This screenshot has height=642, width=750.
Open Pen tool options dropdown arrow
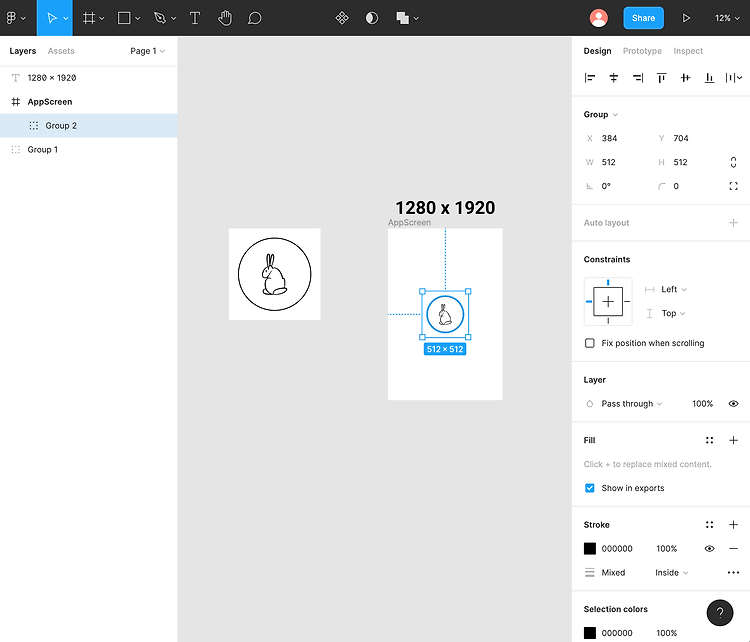[x=174, y=19]
